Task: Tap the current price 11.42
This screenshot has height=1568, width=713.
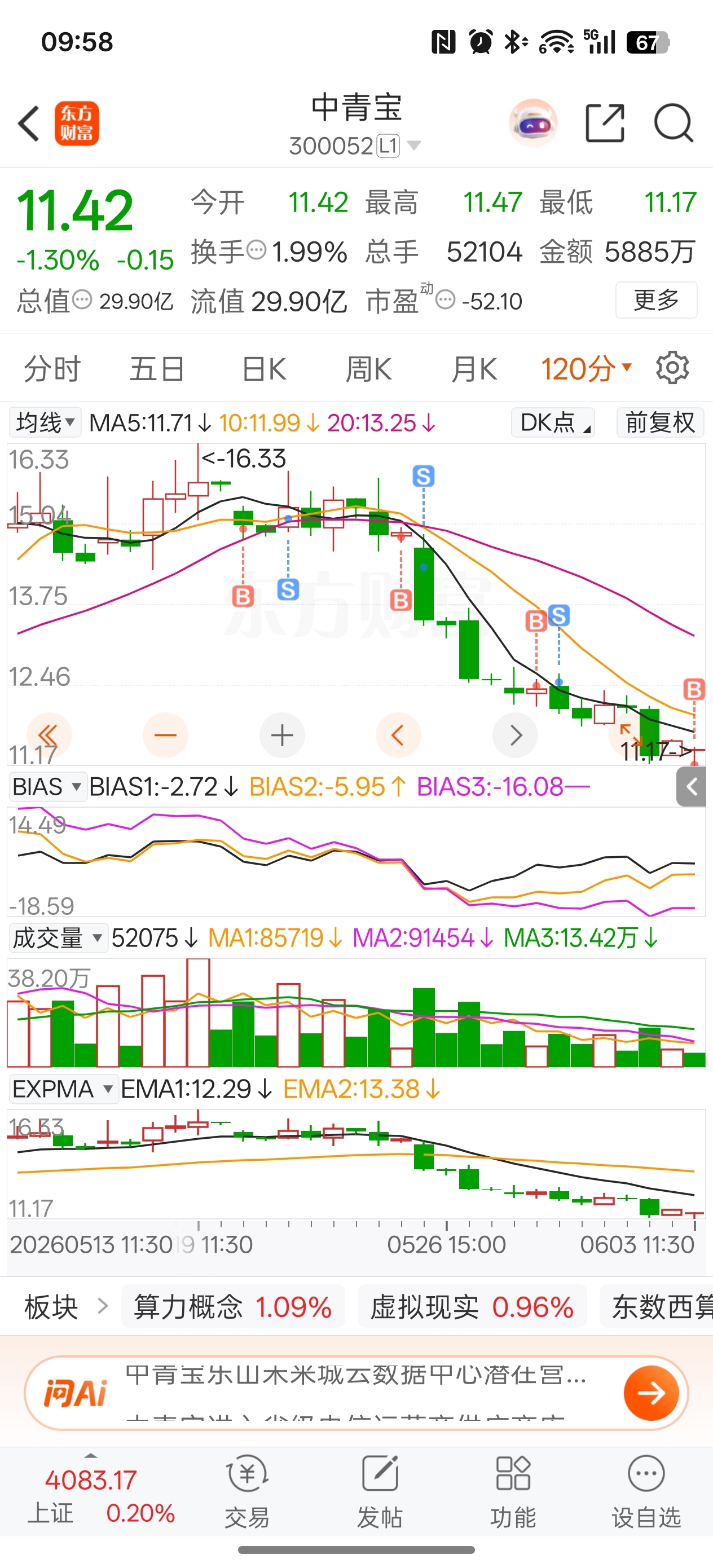Action: [75, 210]
